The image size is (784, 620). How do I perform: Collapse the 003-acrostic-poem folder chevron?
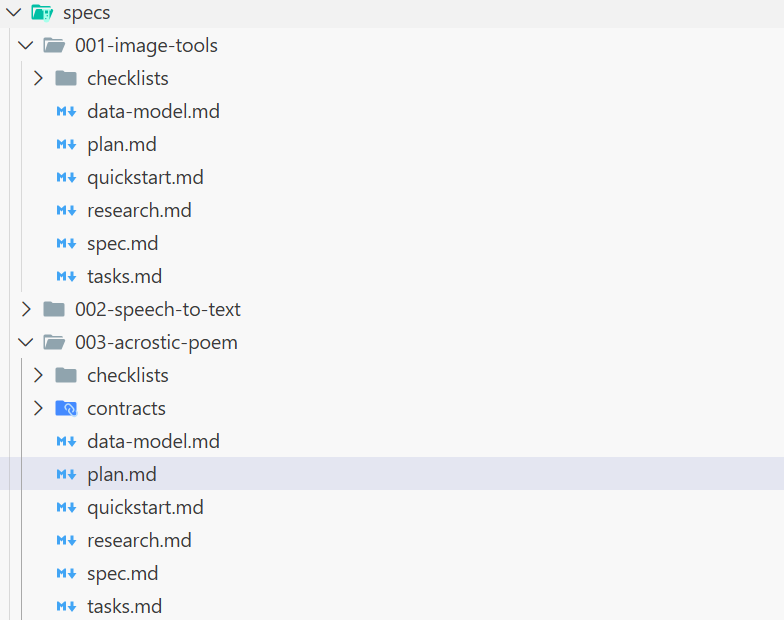pyautogui.click(x=25, y=343)
